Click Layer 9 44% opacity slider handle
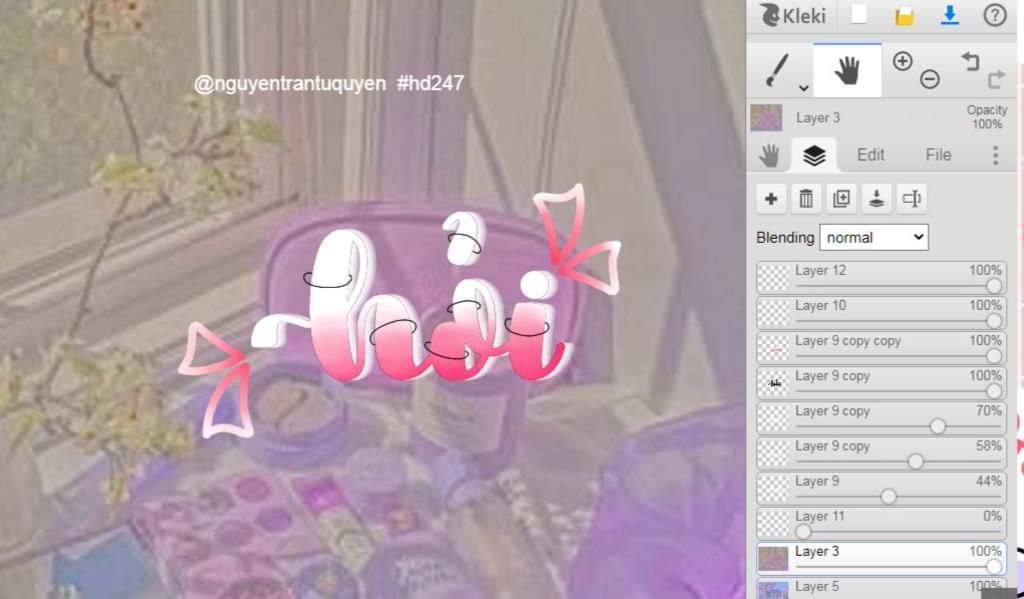Screen dimensions: 1024x599 tap(888, 497)
